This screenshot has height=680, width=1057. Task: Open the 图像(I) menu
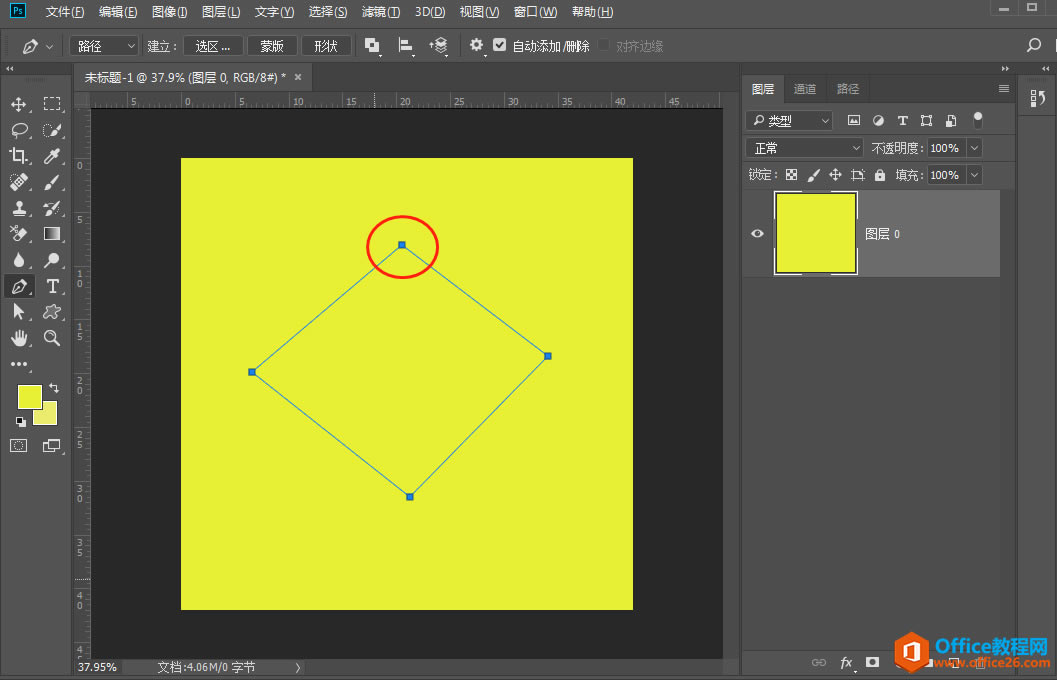coord(169,12)
